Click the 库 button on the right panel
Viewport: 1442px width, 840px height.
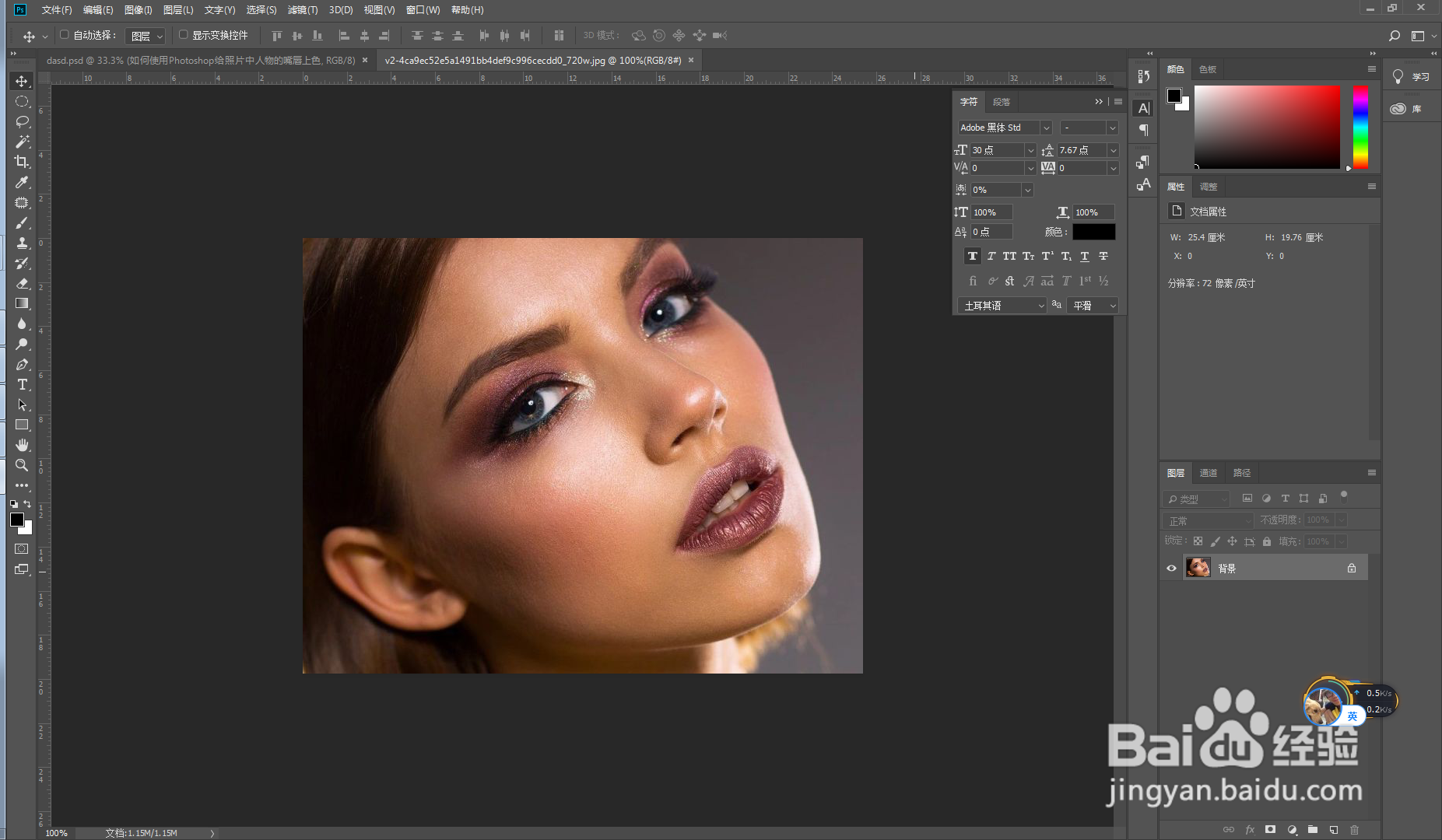[1409, 108]
